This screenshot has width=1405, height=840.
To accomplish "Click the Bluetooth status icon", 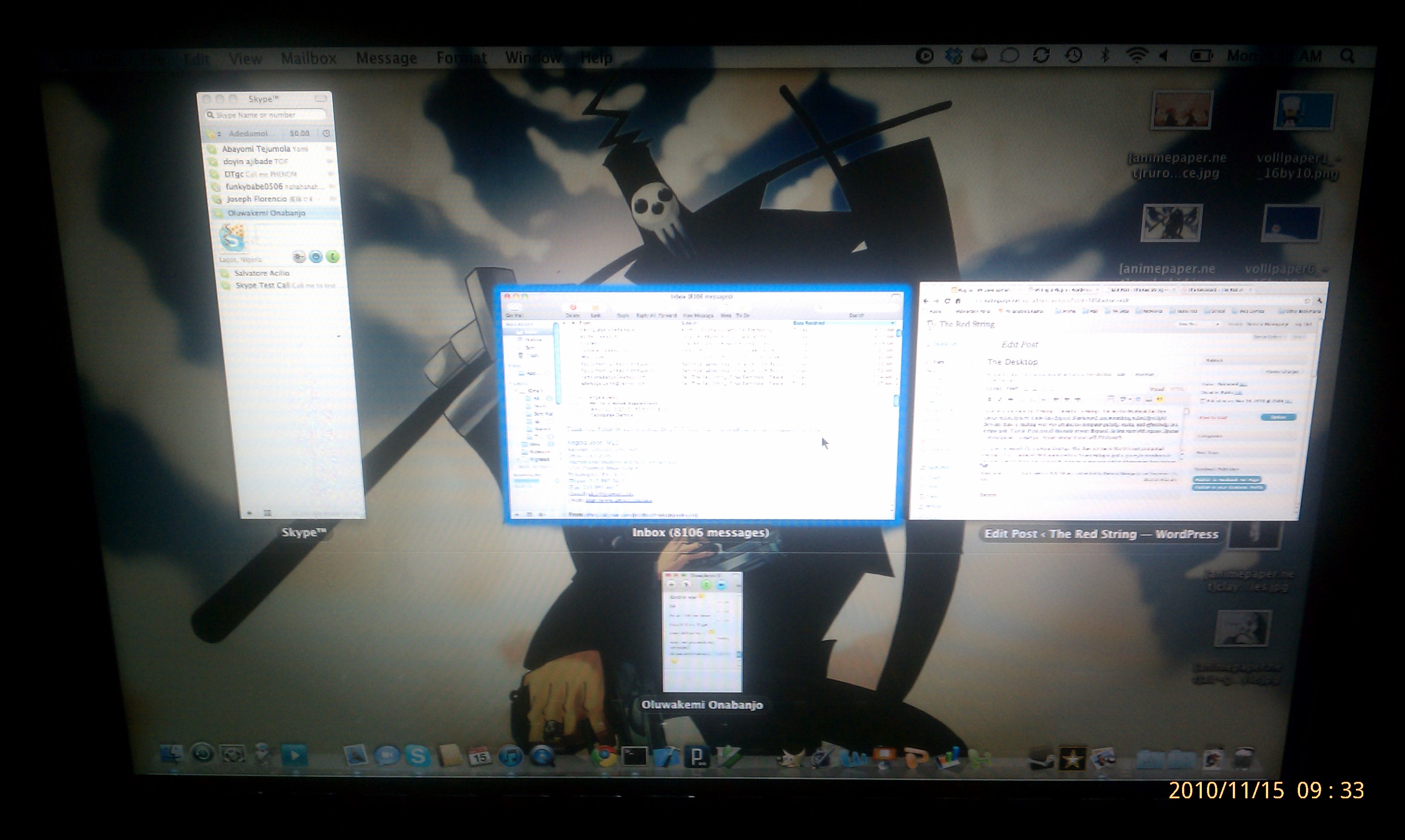I will 1105,56.
